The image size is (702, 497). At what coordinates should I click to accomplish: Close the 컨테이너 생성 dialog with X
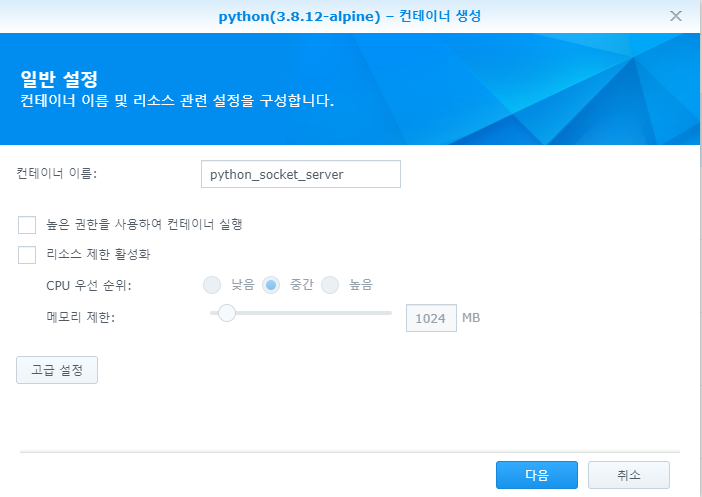[x=678, y=17]
